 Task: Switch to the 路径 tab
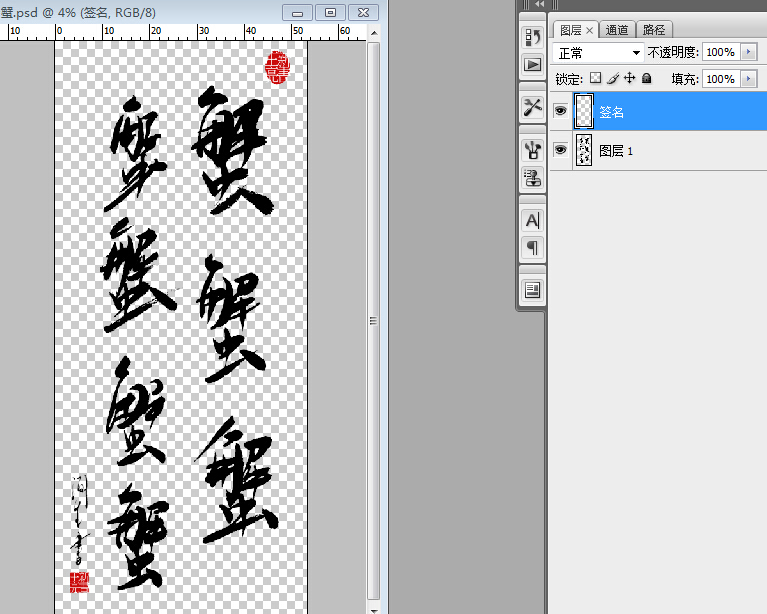[x=654, y=30]
